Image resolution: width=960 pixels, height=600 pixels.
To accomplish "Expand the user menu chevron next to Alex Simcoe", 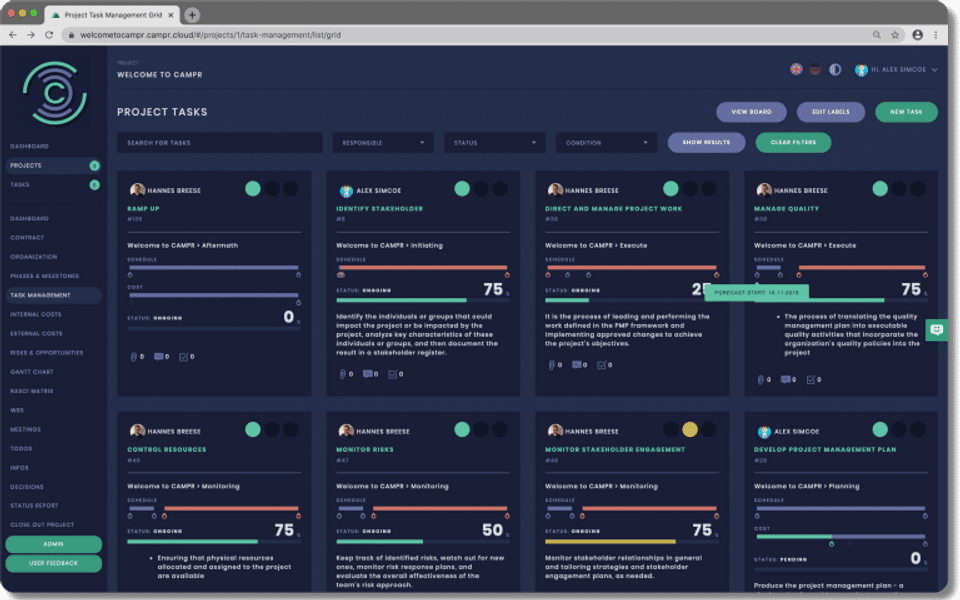I will click(x=935, y=70).
